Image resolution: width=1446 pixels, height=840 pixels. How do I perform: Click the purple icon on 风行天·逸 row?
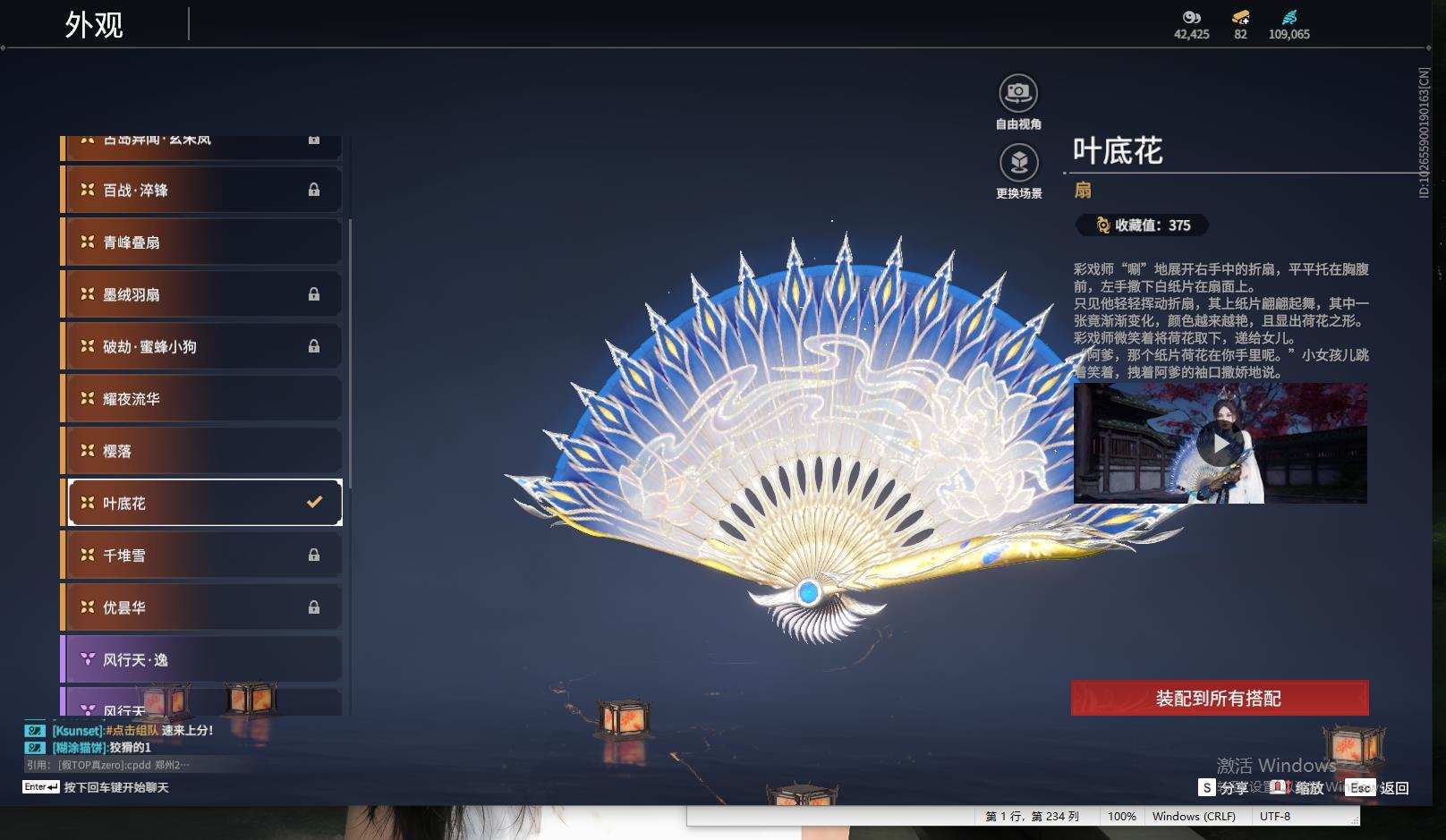87,659
